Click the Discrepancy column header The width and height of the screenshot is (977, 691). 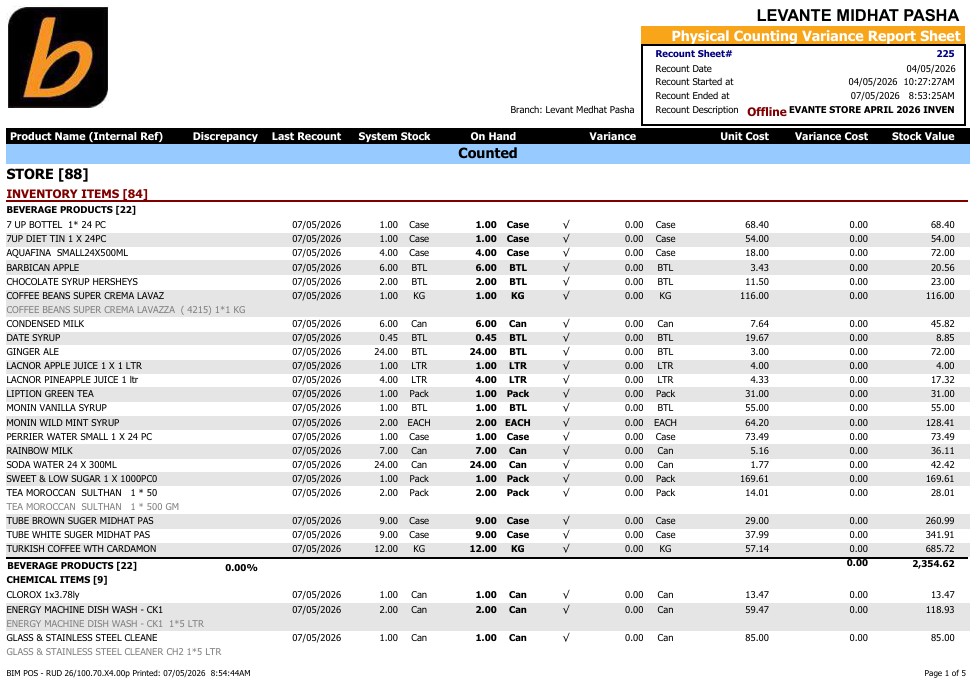tap(225, 136)
